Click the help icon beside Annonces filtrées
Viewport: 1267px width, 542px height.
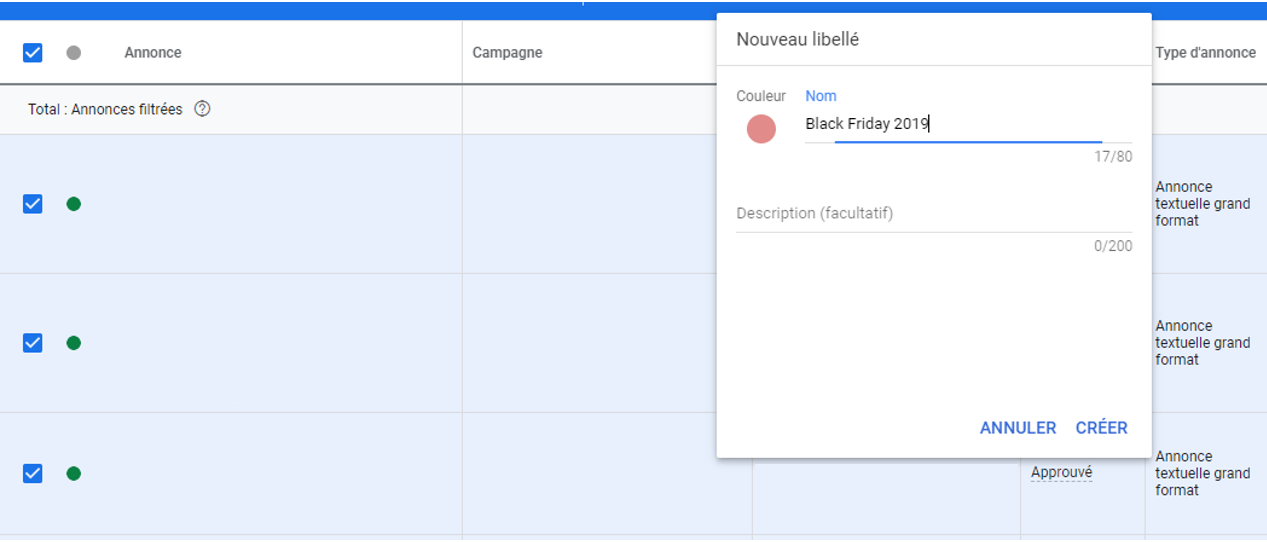click(x=202, y=109)
